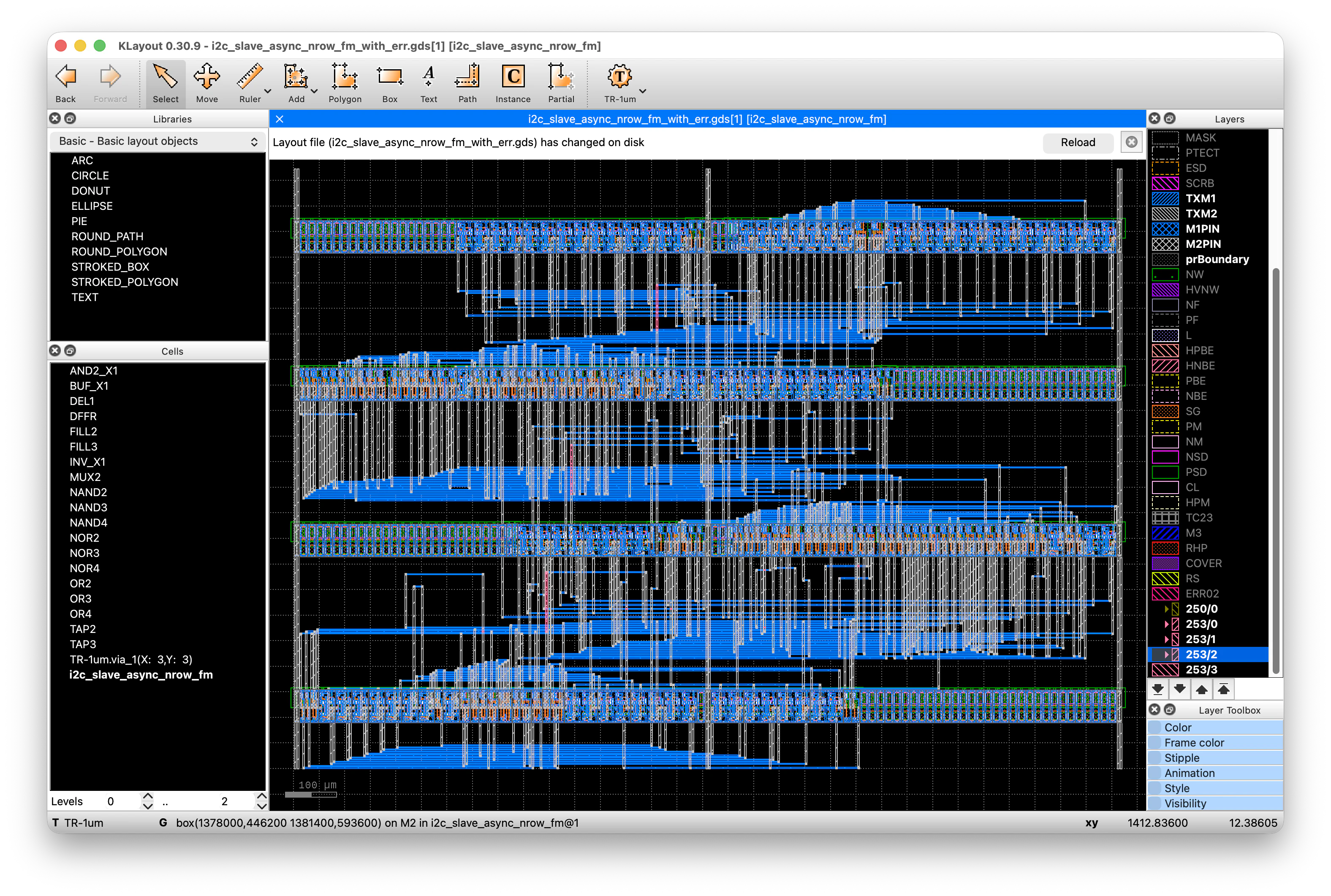Viewport: 1331px width, 896px height.
Task: Expand the 250/0 layer group
Action: pos(1166,608)
